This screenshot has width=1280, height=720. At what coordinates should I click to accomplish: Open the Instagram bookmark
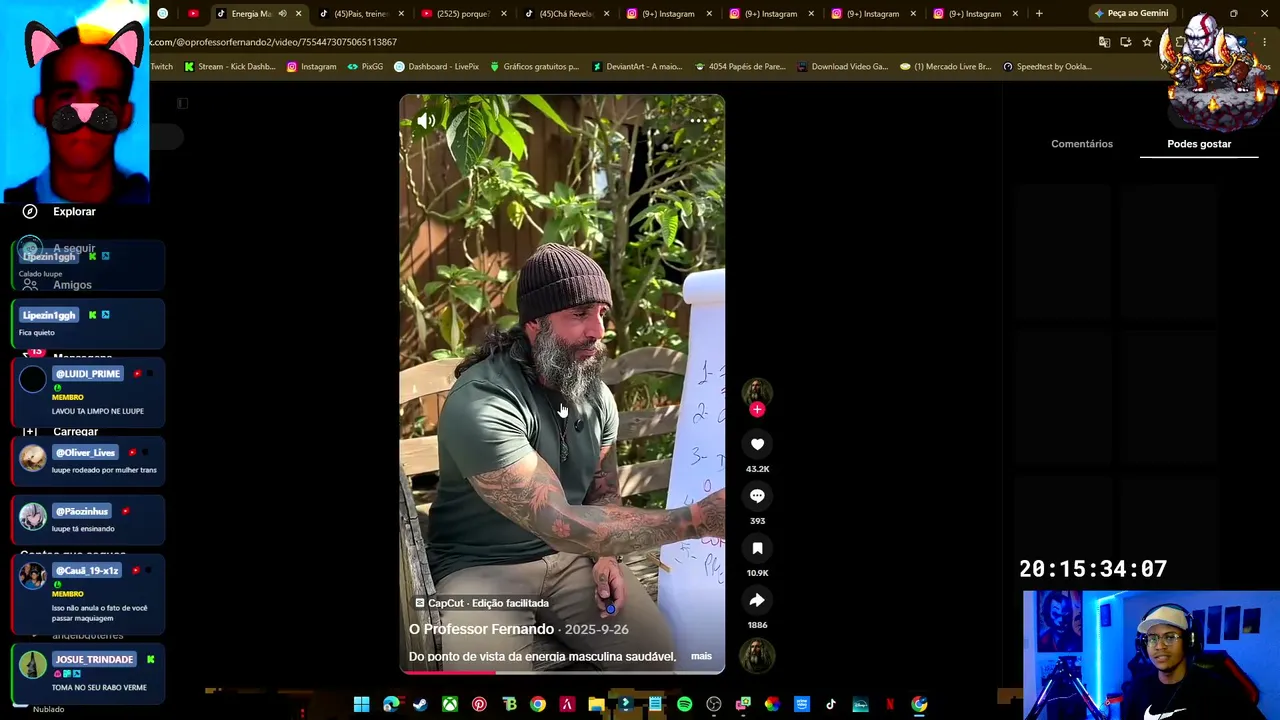(x=311, y=67)
